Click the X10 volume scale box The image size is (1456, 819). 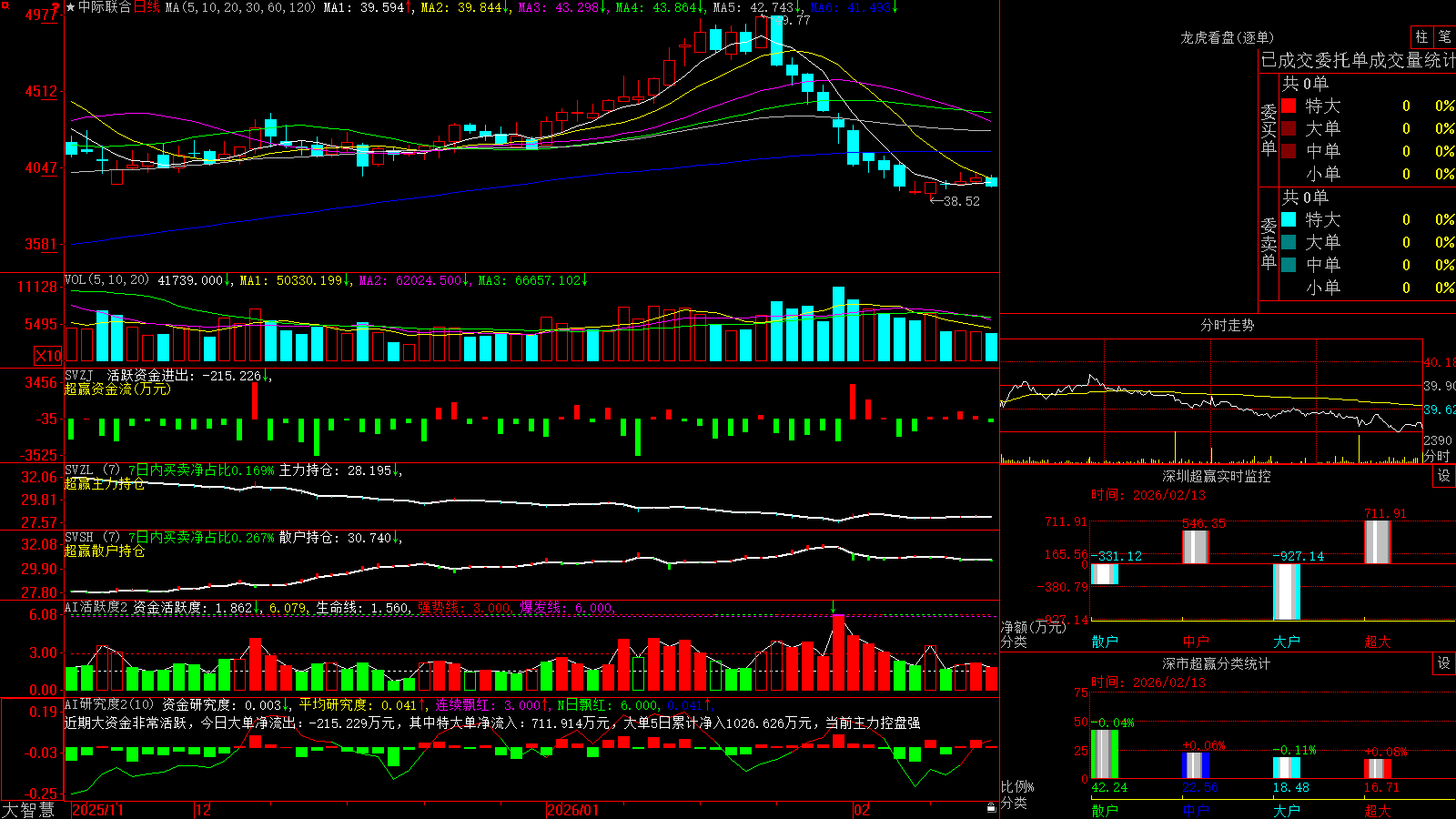click(x=48, y=356)
